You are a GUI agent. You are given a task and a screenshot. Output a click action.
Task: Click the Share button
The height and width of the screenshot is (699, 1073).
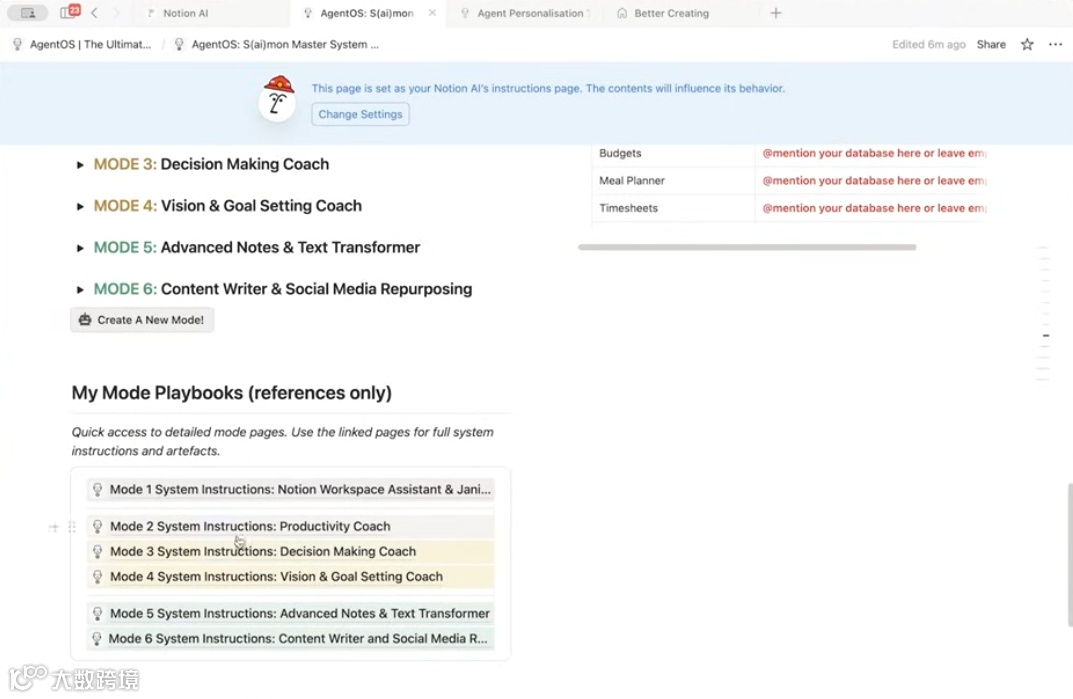[x=991, y=45]
